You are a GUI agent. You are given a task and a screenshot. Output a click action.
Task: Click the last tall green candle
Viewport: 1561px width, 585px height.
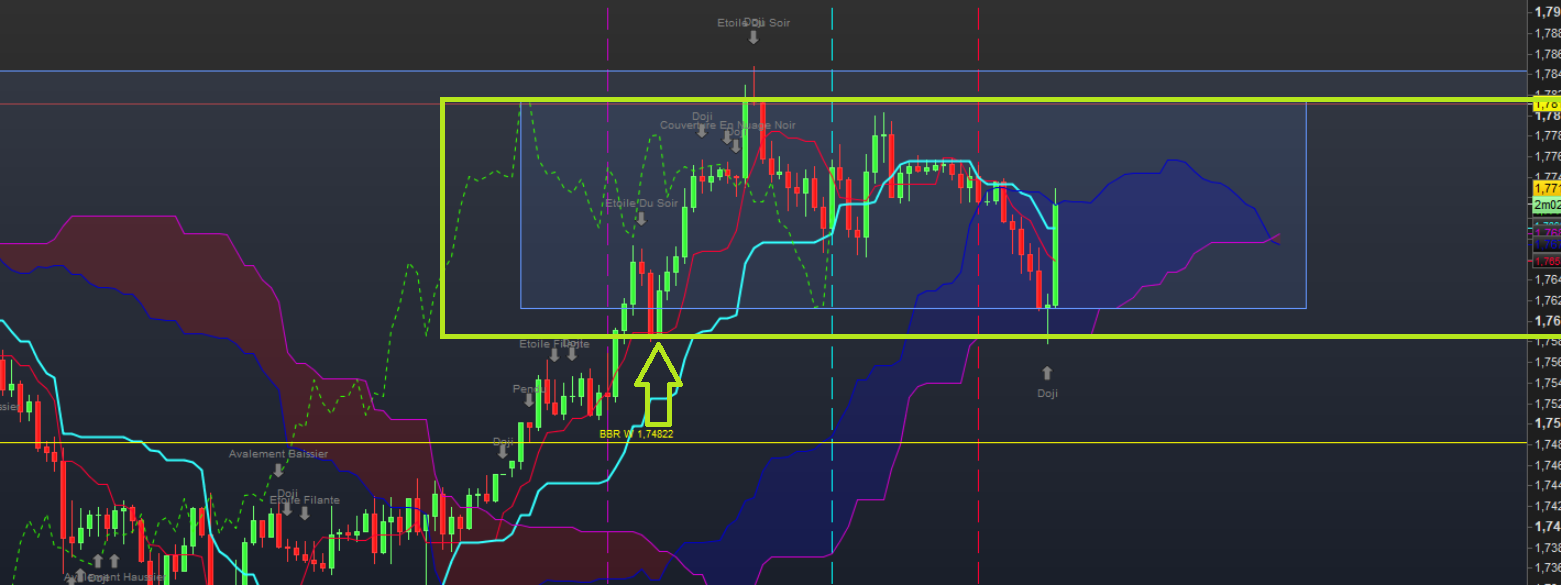(x=1056, y=255)
